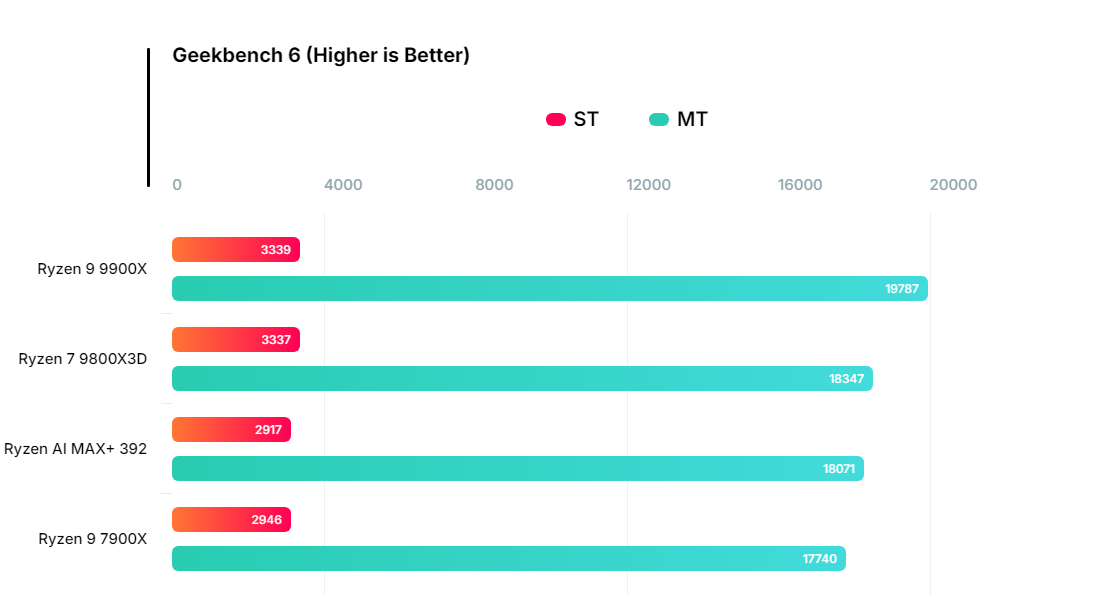Toggle the ST series in the legend
This screenshot has height=608, width=1107.
(x=586, y=120)
